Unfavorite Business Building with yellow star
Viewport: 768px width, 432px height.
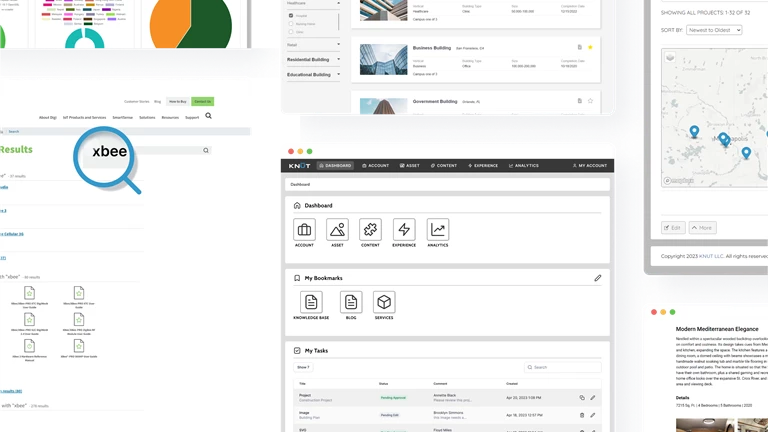pos(590,48)
